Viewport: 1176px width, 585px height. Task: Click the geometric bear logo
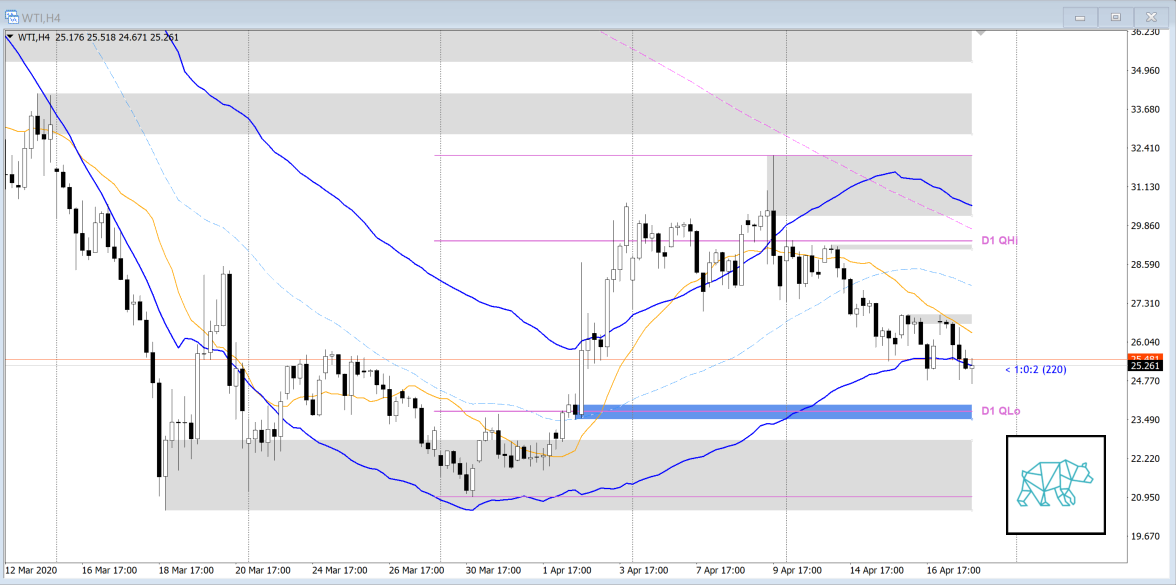pyautogui.click(x=1055, y=484)
